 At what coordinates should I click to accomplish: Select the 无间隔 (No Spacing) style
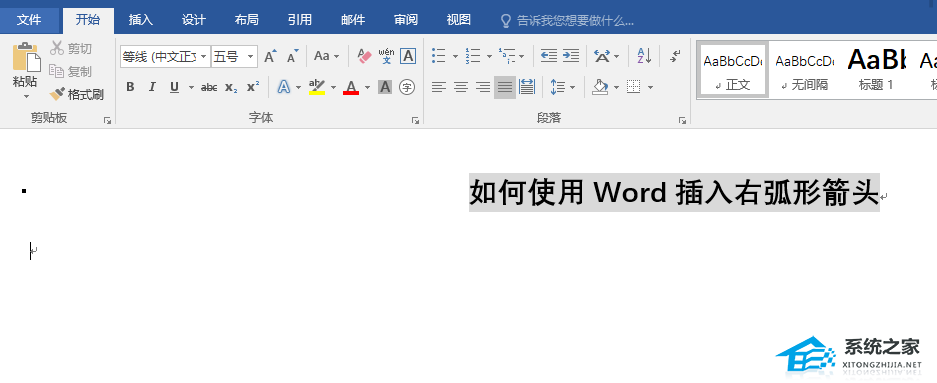point(804,69)
